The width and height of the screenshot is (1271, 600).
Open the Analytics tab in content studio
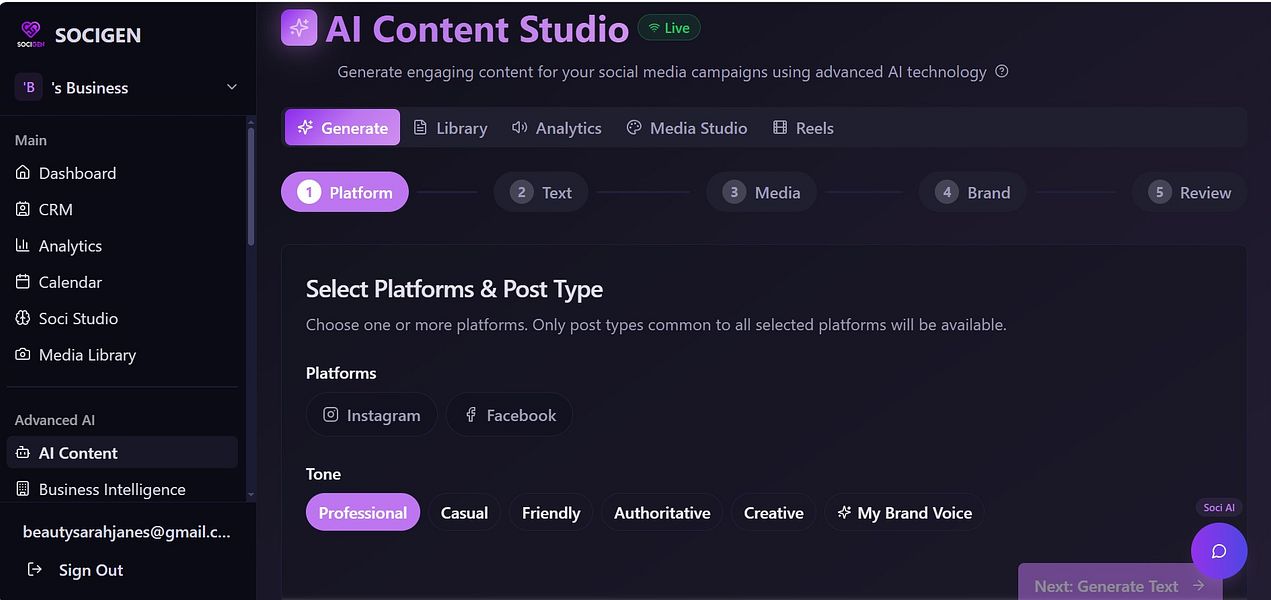pos(556,127)
